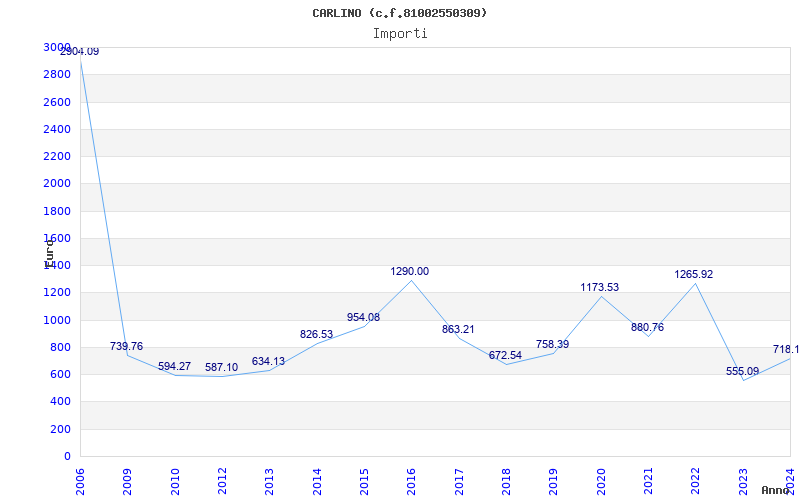Click the 2013 x-axis year label
The image size is (800, 500).
269,482
